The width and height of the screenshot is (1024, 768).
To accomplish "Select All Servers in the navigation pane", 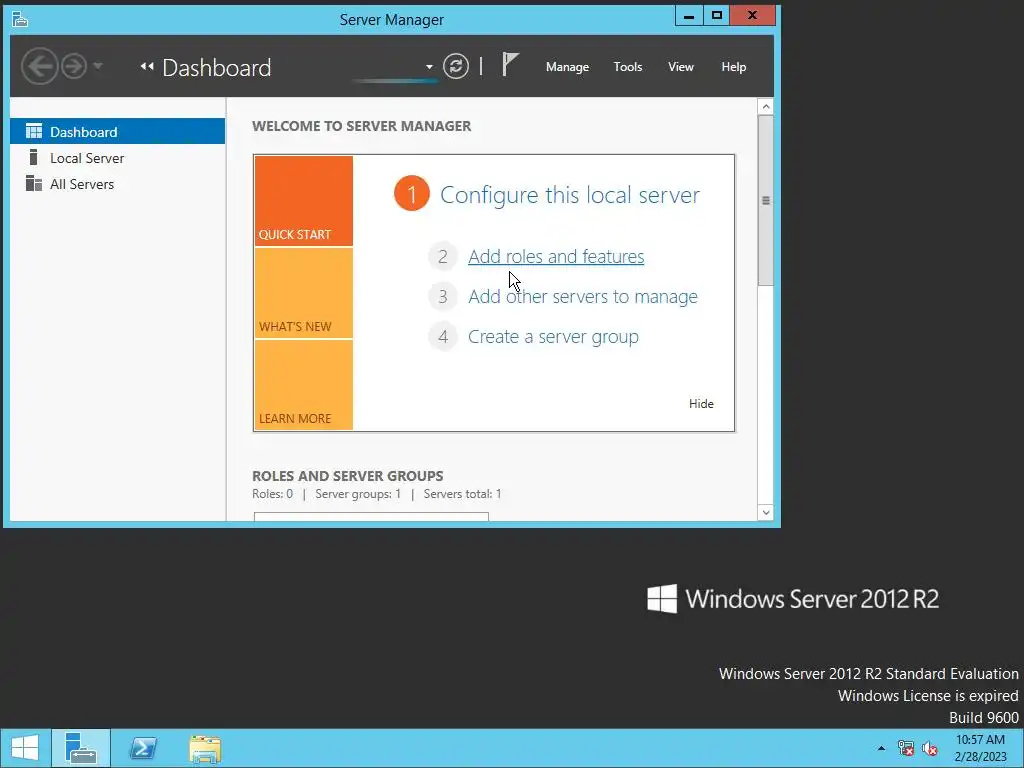I will 118,184.
